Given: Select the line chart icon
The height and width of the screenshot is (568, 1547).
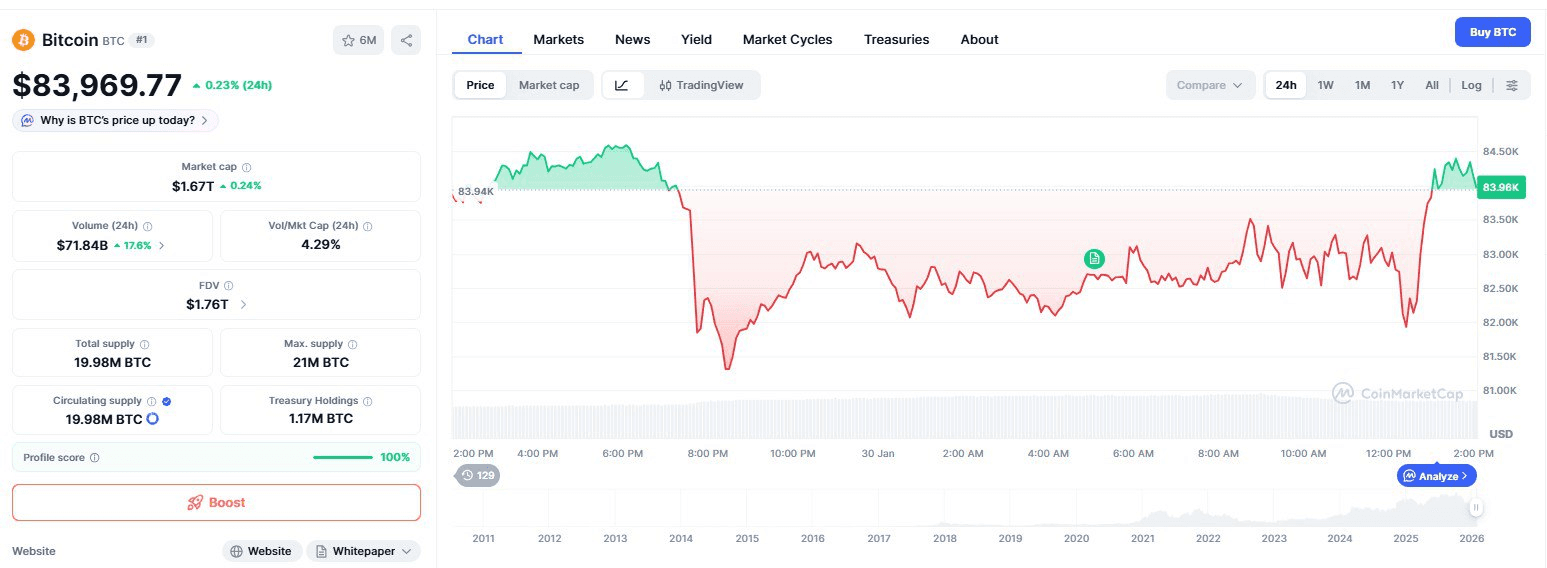Looking at the screenshot, I should pos(622,85).
